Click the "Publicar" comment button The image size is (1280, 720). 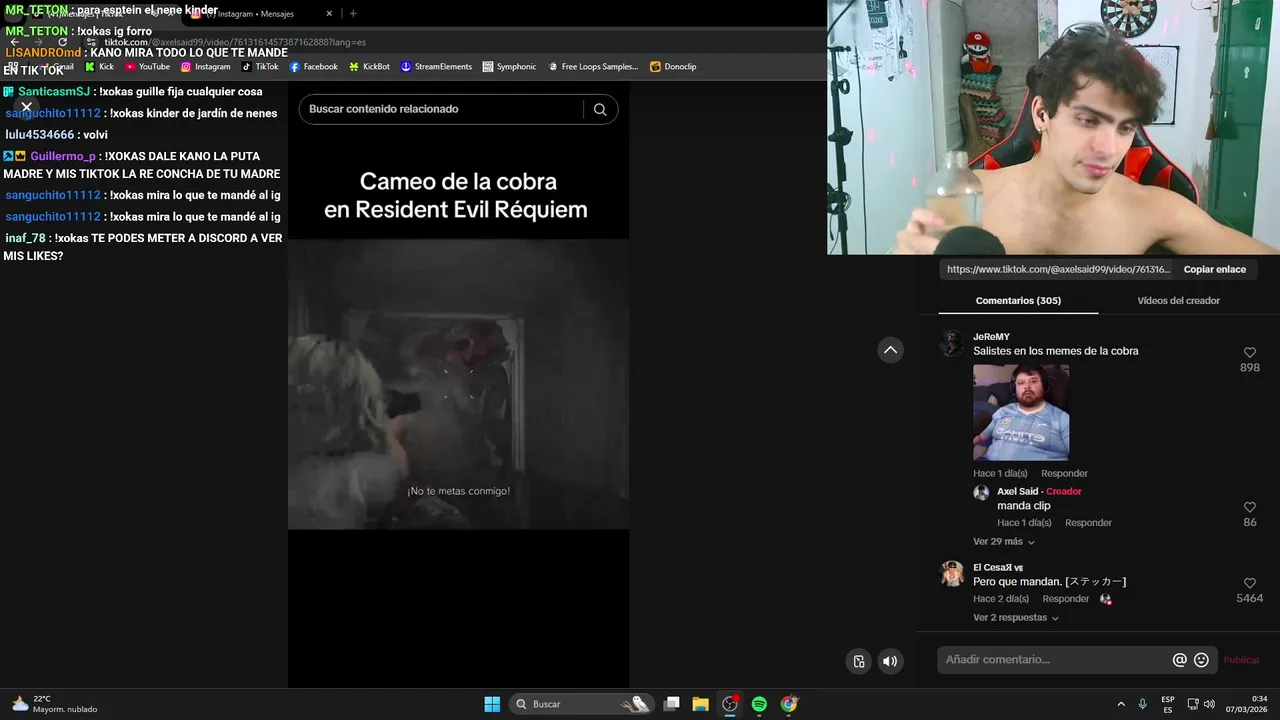(x=1242, y=660)
